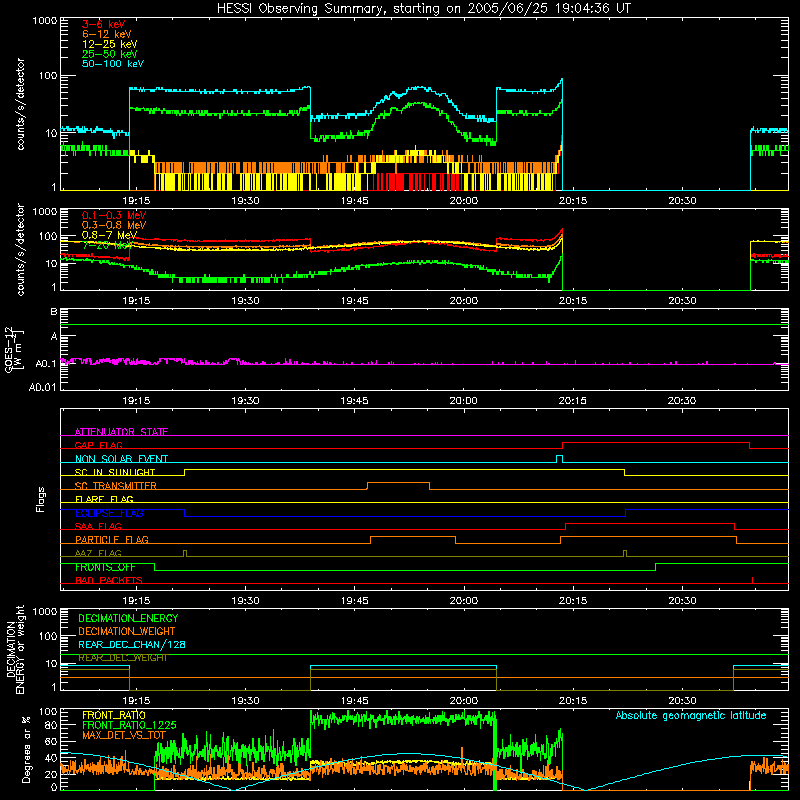Select the 0.3-0.8 MeV legend label
The height and width of the screenshot is (800, 800).
(114, 225)
